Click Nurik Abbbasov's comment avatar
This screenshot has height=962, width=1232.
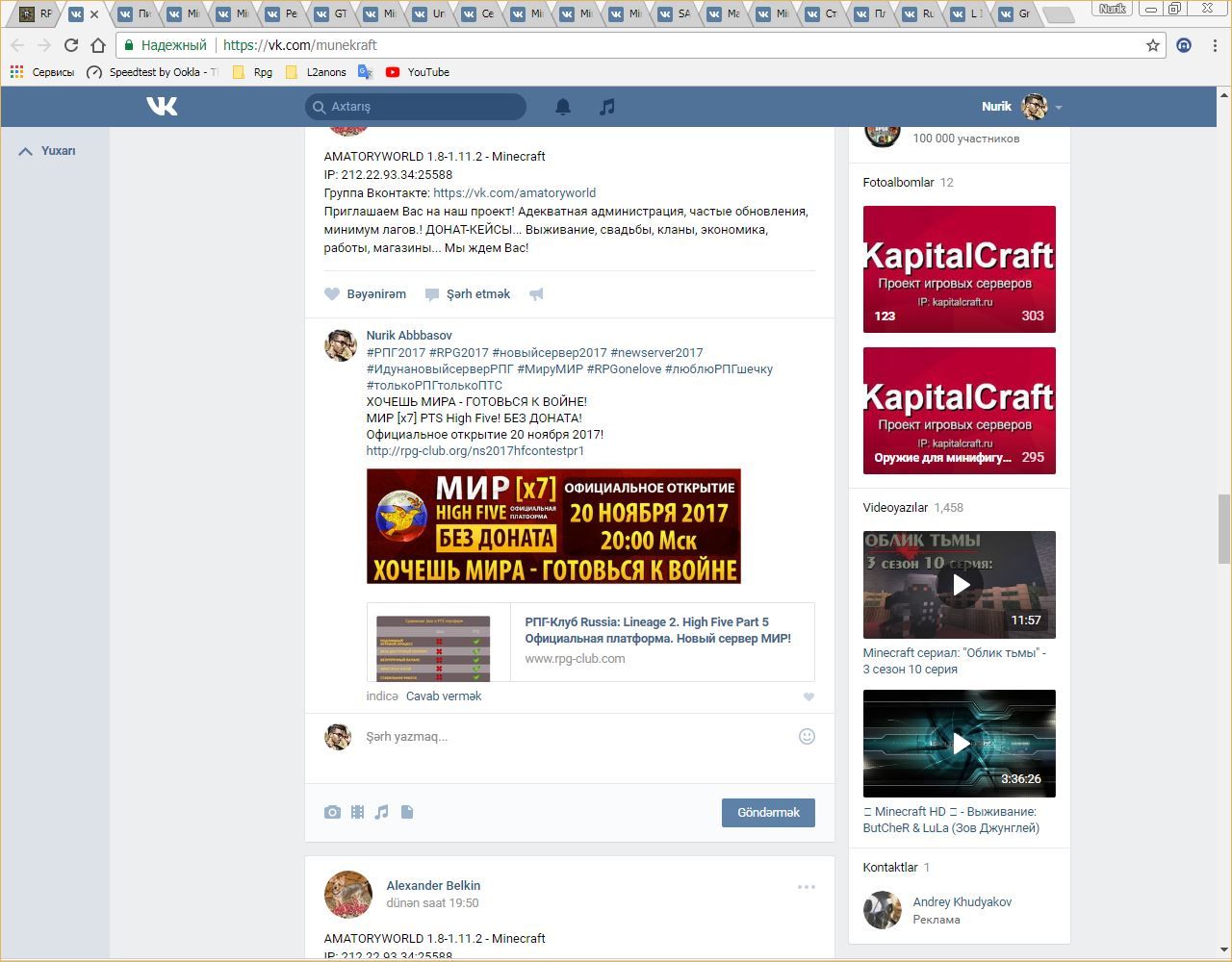[341, 344]
